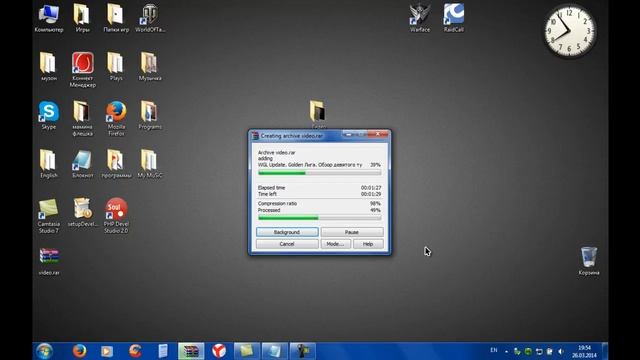640x360 pixels.
Task: Click the total Processed progress bar
Action: (320, 218)
